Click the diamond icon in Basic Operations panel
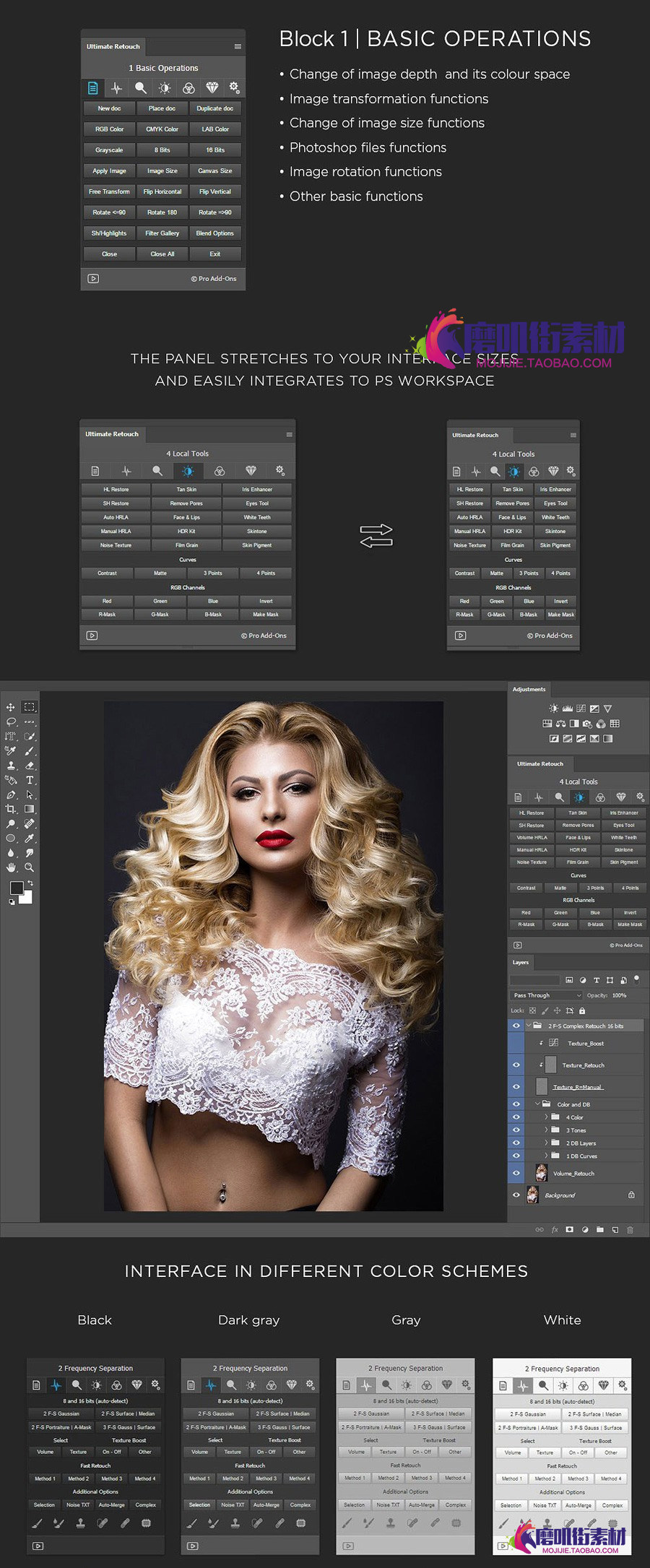Image resolution: width=650 pixels, height=1568 pixels. 212,87
